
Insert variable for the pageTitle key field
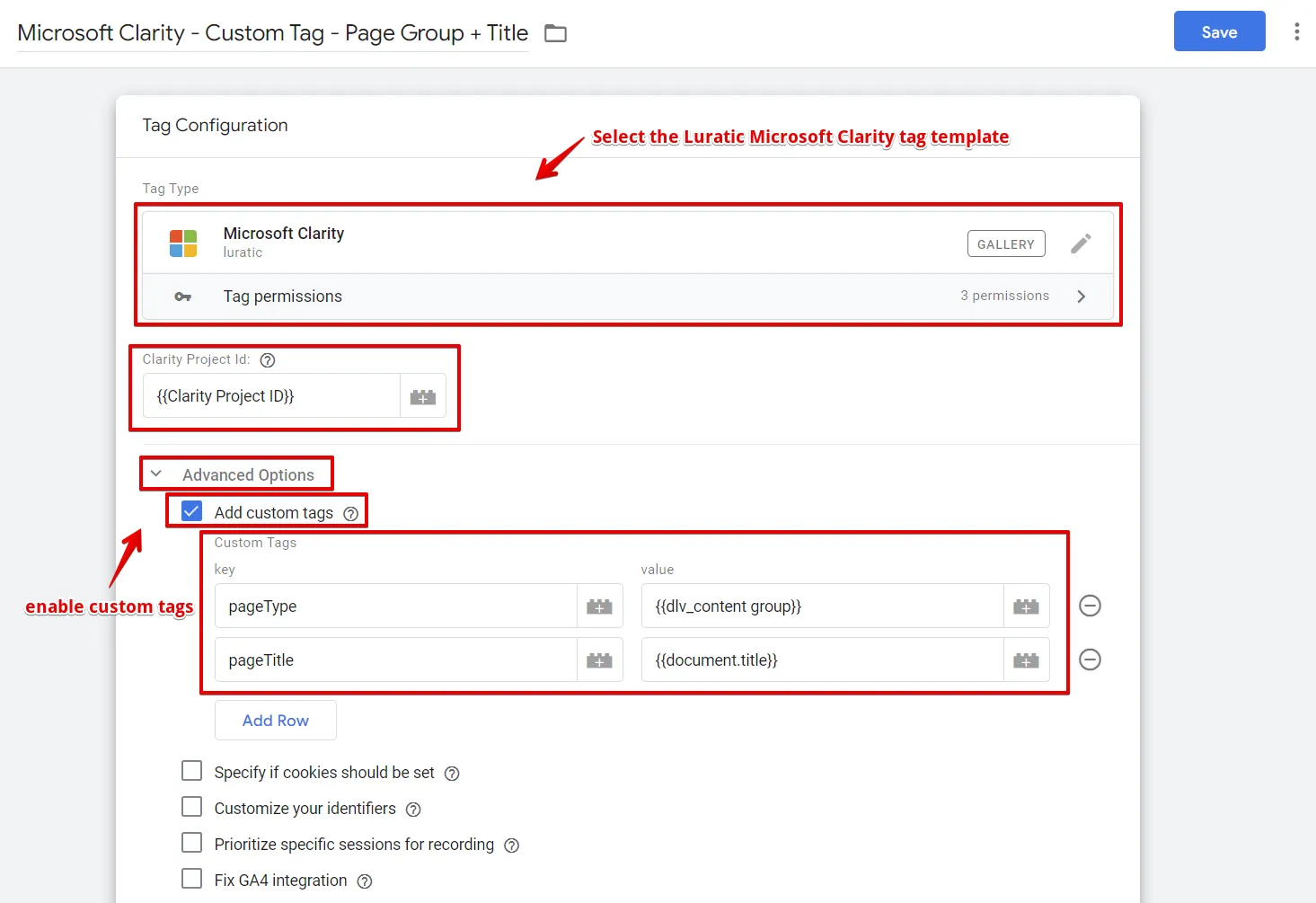click(x=599, y=660)
